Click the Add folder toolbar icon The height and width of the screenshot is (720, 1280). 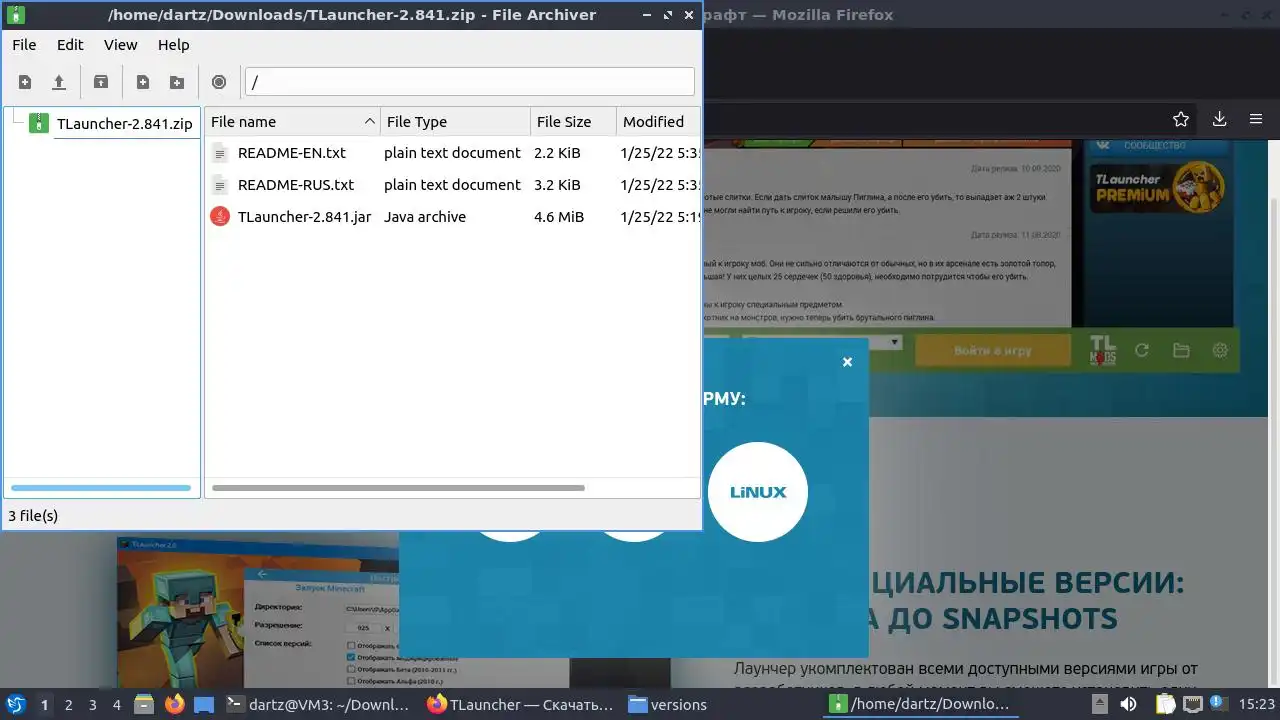click(177, 82)
